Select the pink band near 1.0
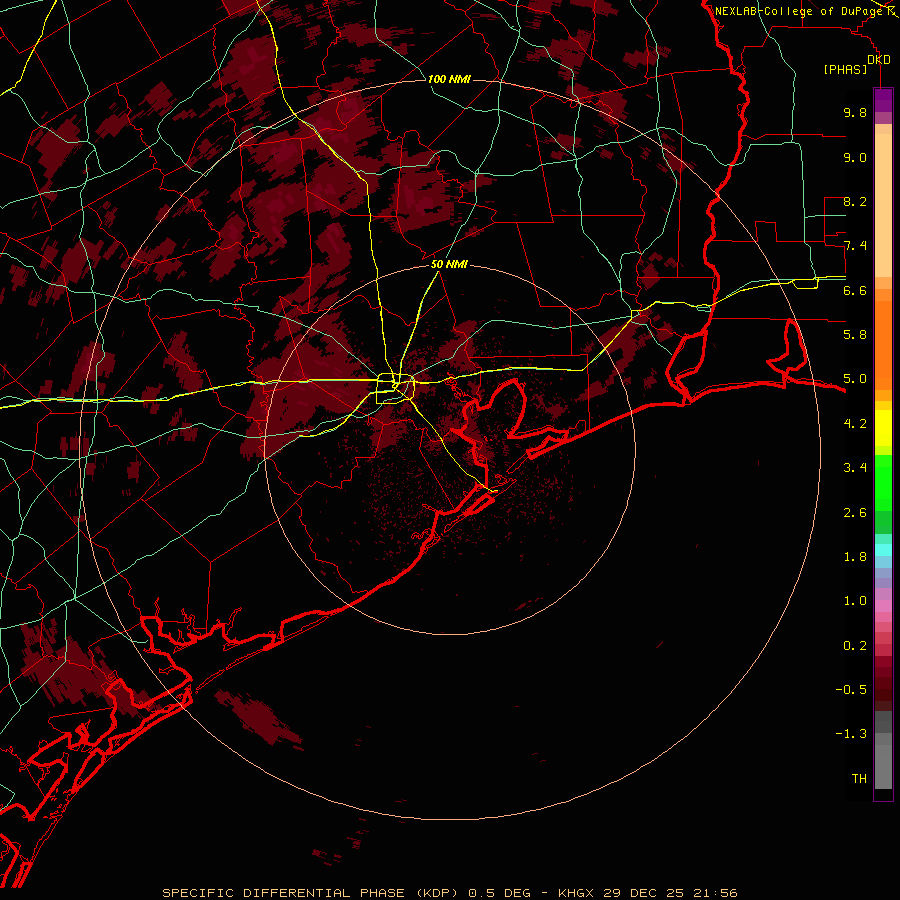This screenshot has height=900, width=900. pyautogui.click(x=883, y=606)
